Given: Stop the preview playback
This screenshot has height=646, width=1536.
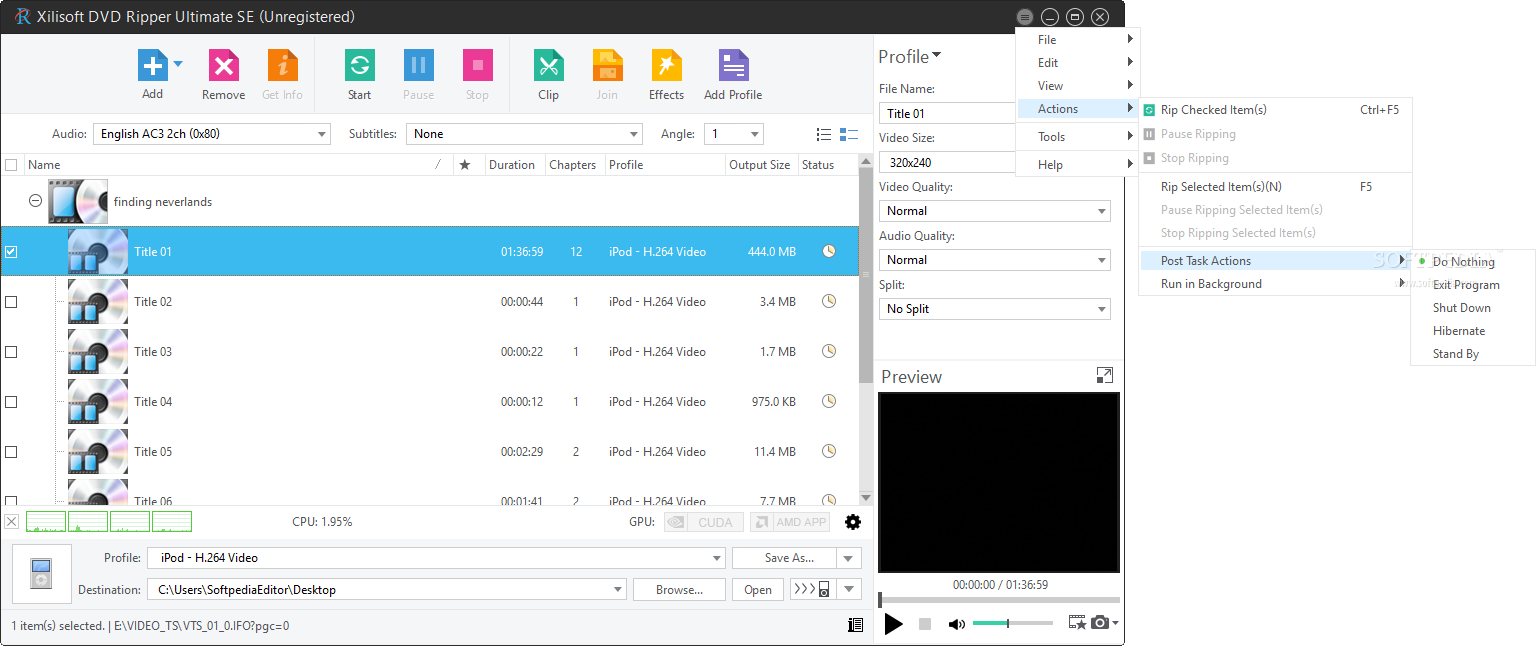Looking at the screenshot, I should tap(925, 624).
